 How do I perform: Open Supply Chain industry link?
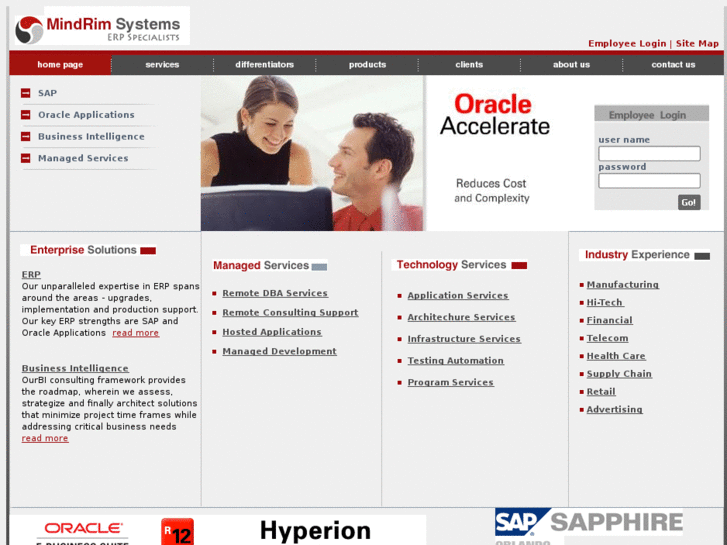(x=619, y=374)
